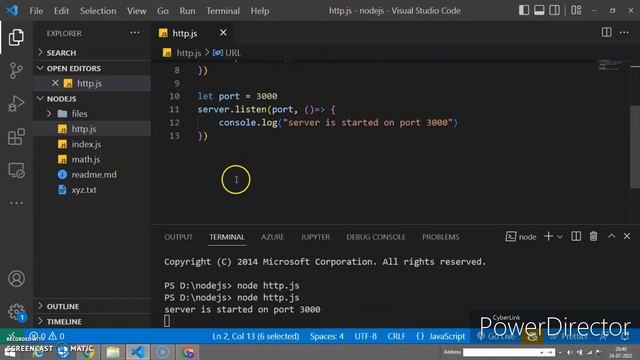
Task: Close the terminal panel
Action: coord(627,236)
